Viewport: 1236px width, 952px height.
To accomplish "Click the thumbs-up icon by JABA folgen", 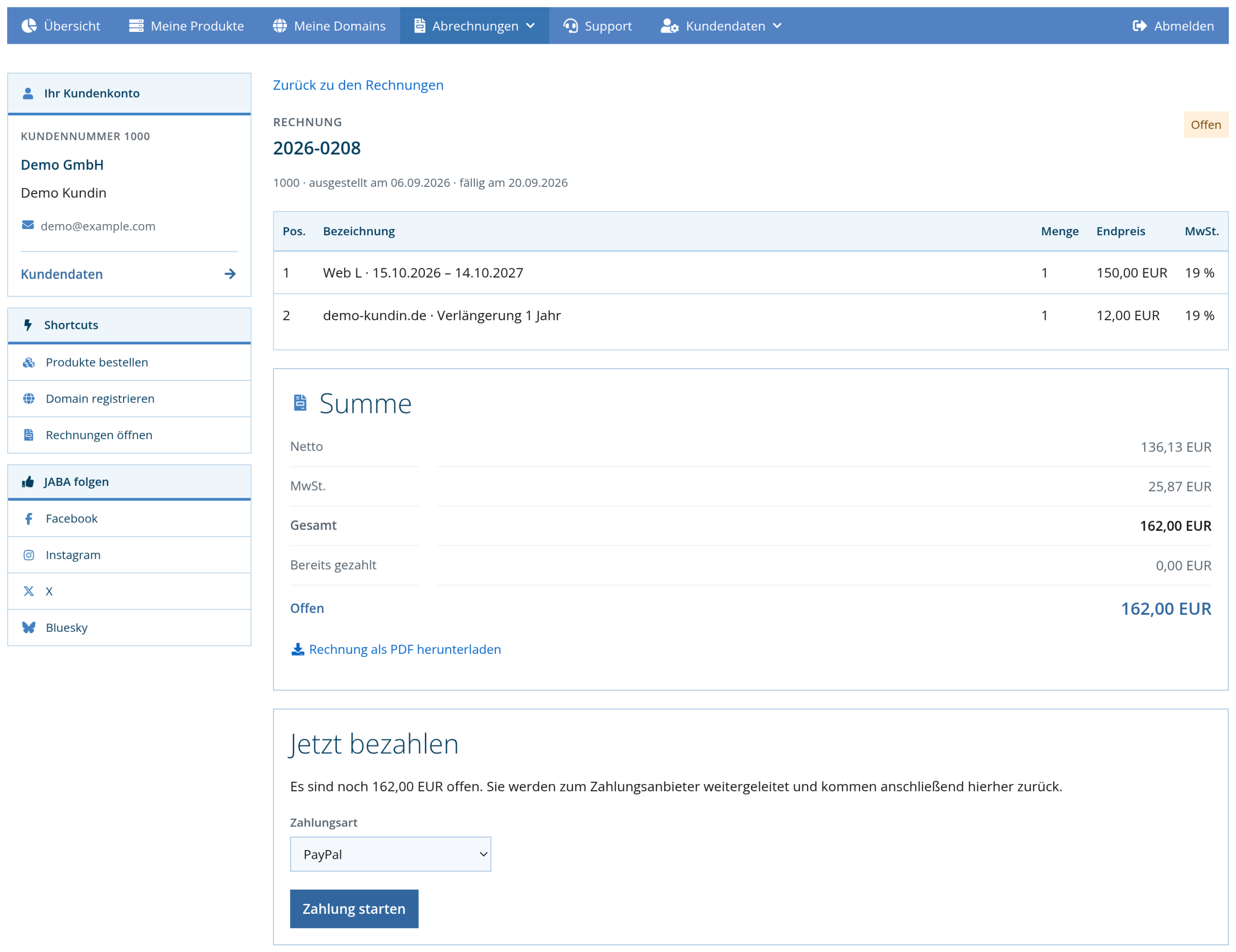I will 28,481.
